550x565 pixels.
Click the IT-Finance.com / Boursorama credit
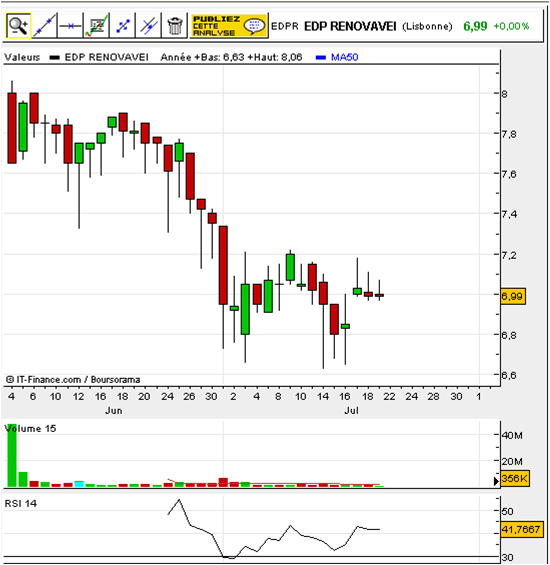(73, 379)
